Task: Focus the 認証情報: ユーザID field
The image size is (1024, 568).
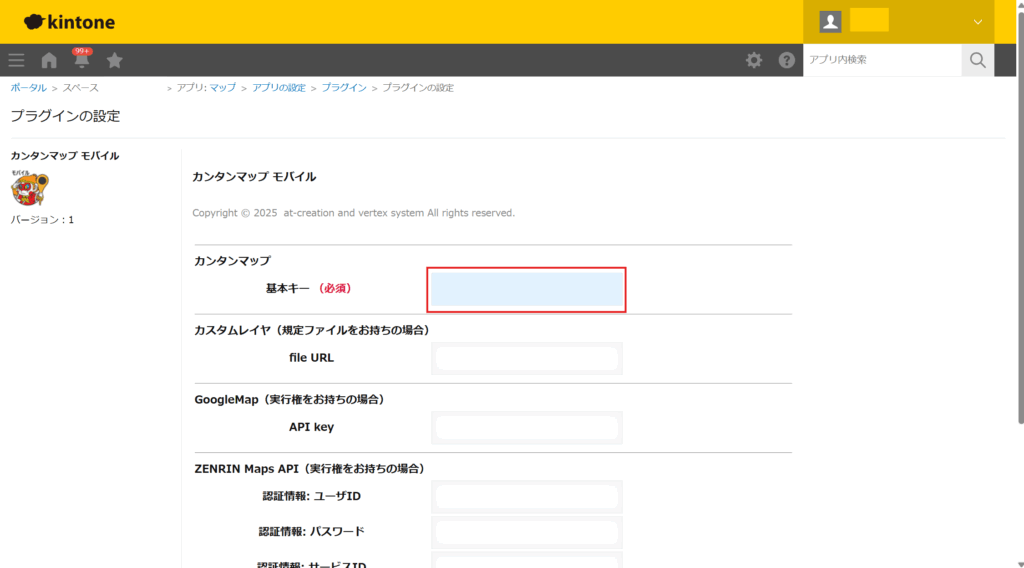Action: pos(526,497)
